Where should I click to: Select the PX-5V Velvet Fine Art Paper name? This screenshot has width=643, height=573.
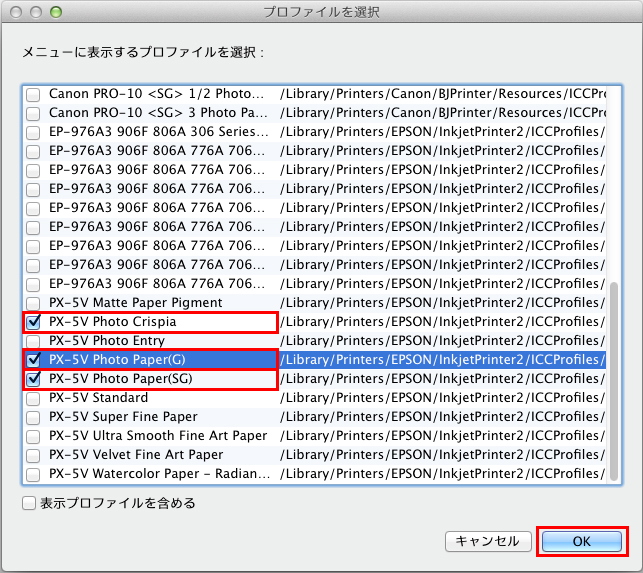[x=136, y=454]
